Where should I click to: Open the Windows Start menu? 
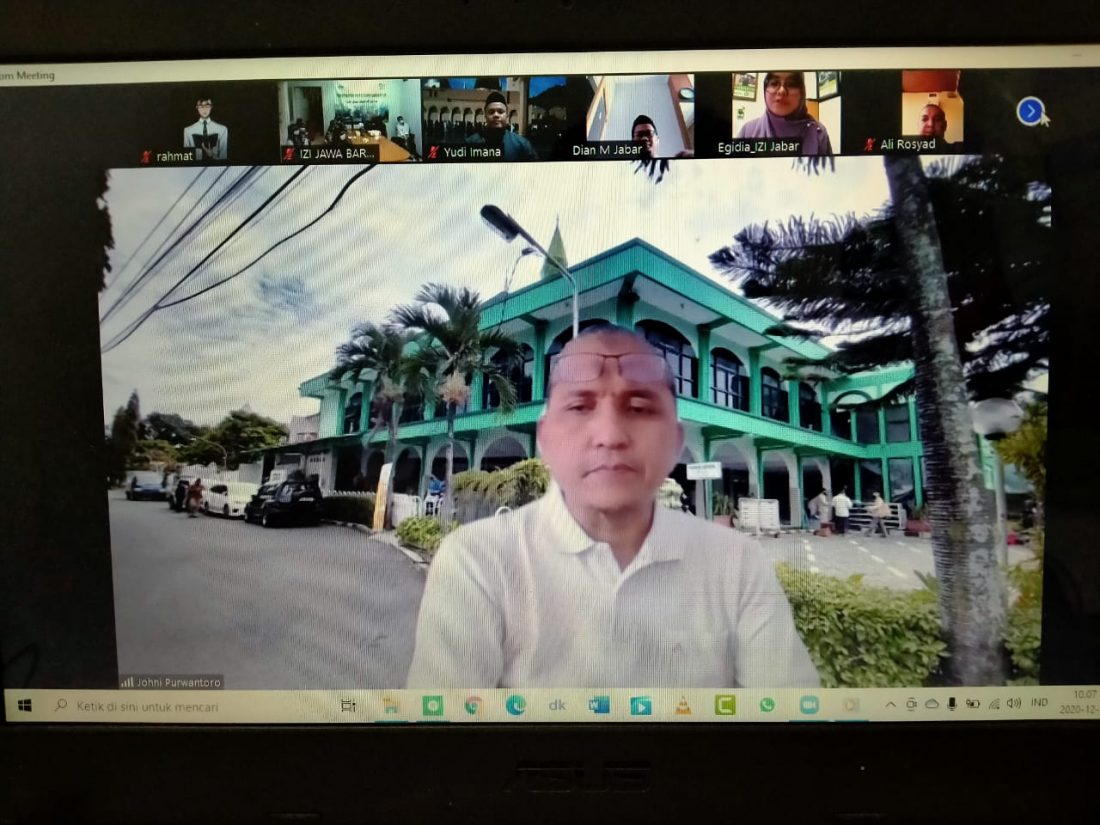tap(25, 705)
